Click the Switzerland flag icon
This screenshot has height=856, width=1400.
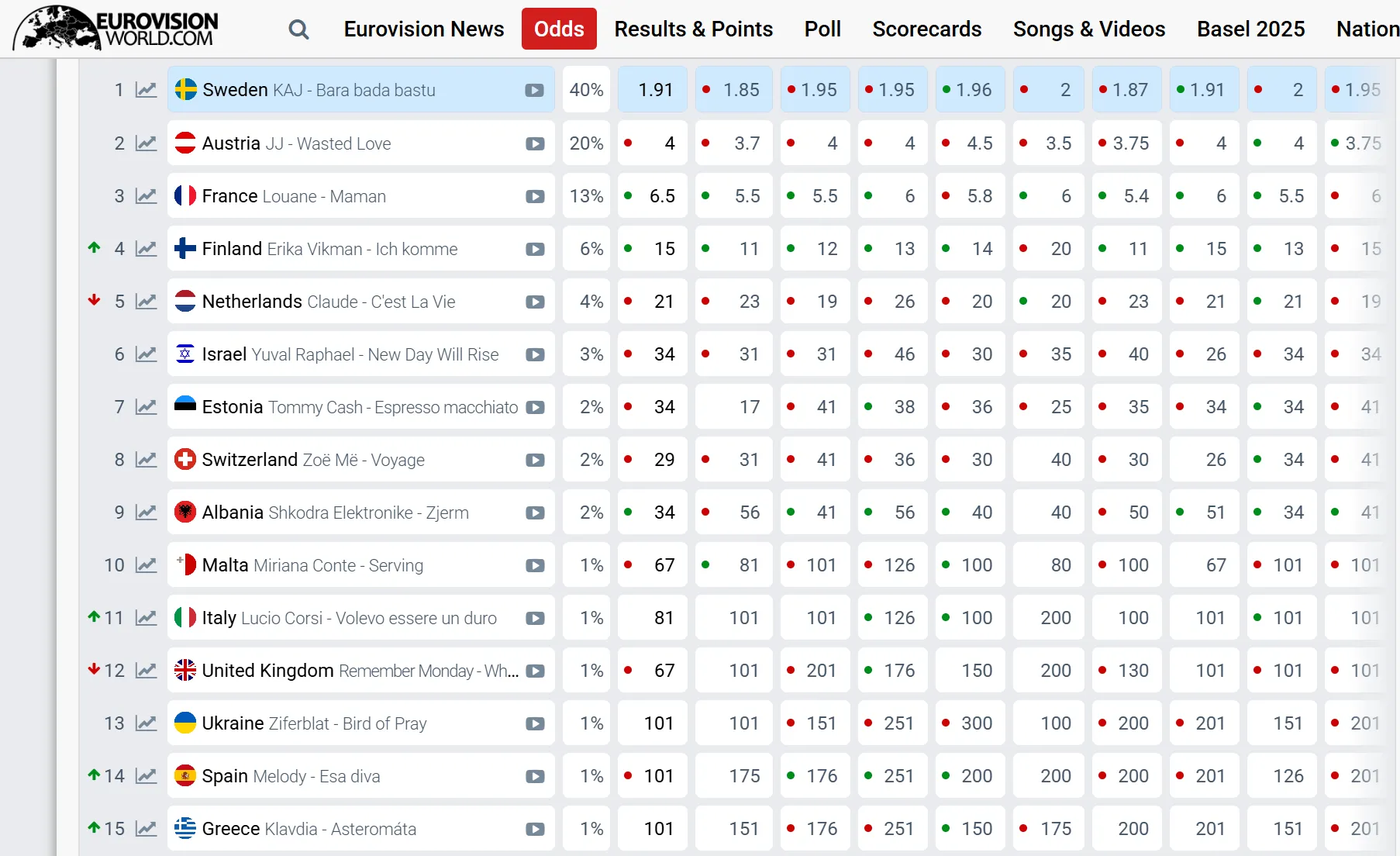click(185, 460)
